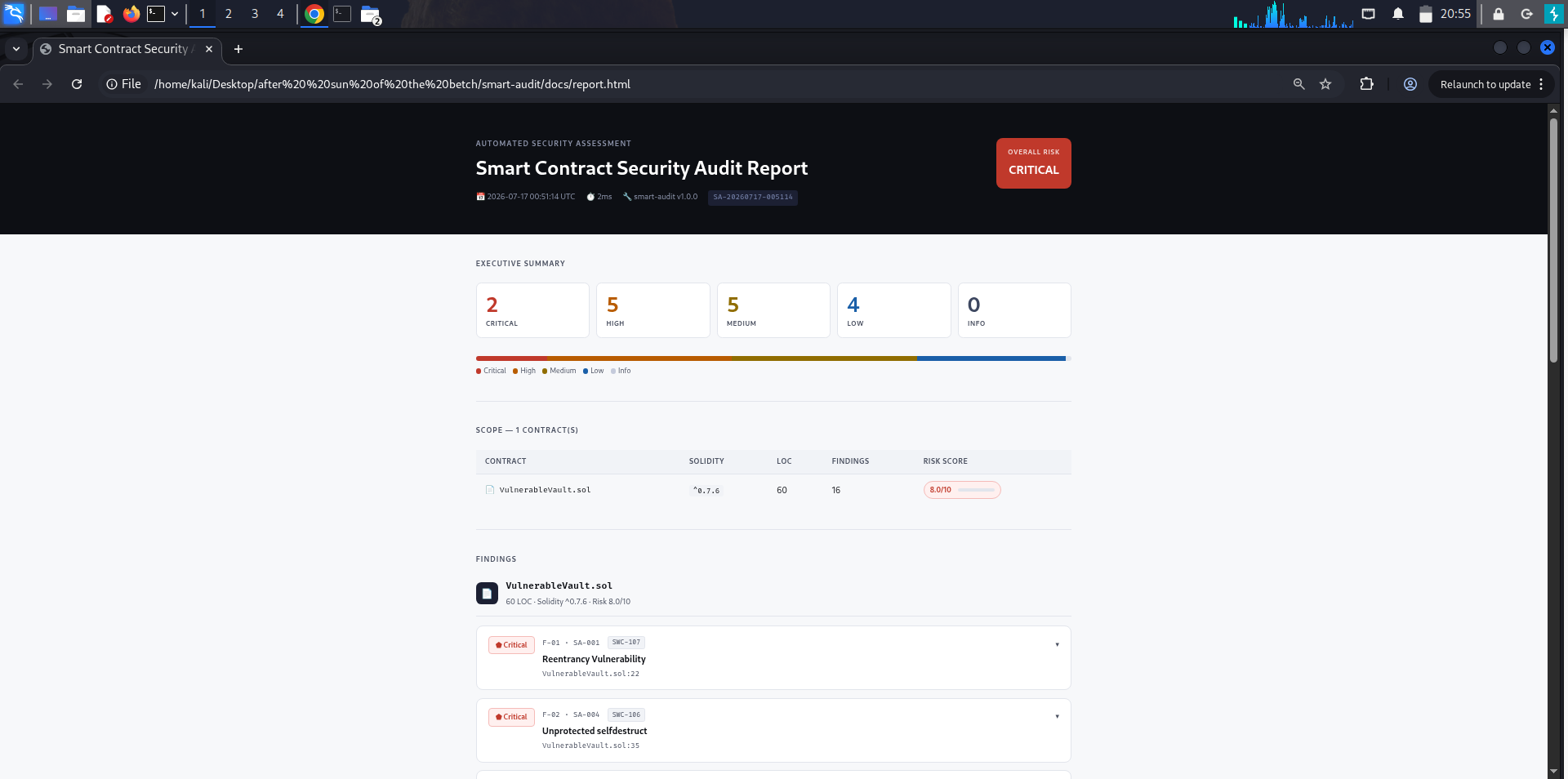The width and height of the screenshot is (1568, 779).
Task: Go back to the previous page
Action: (x=18, y=84)
